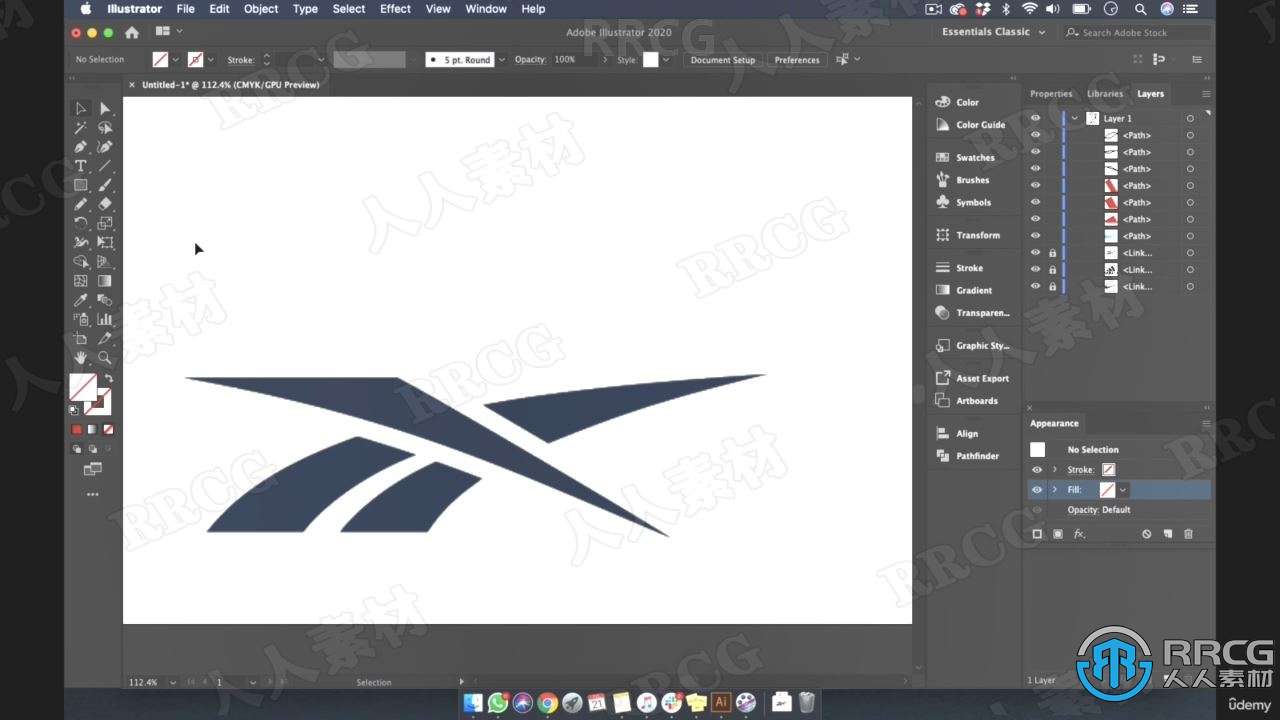
Task: Hide the bottom <Link...> layer
Action: 1035,287
